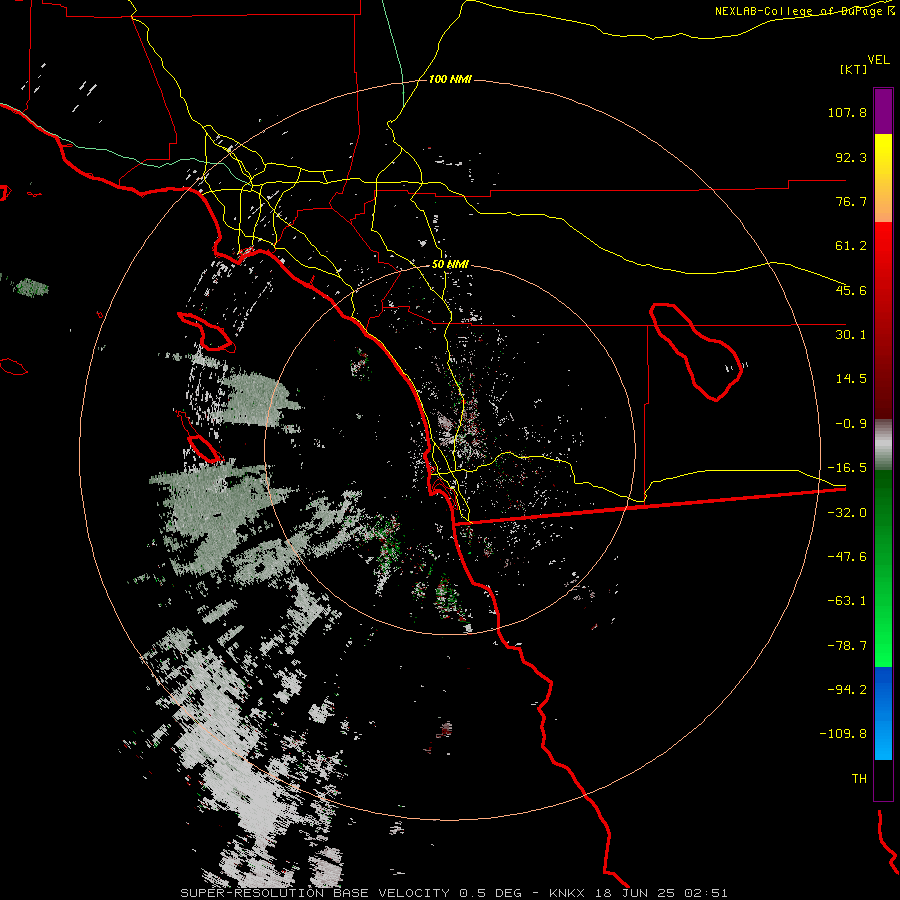This screenshot has height=900, width=900.
Task: Click the -109.8 legend value
Action: [x=844, y=734]
